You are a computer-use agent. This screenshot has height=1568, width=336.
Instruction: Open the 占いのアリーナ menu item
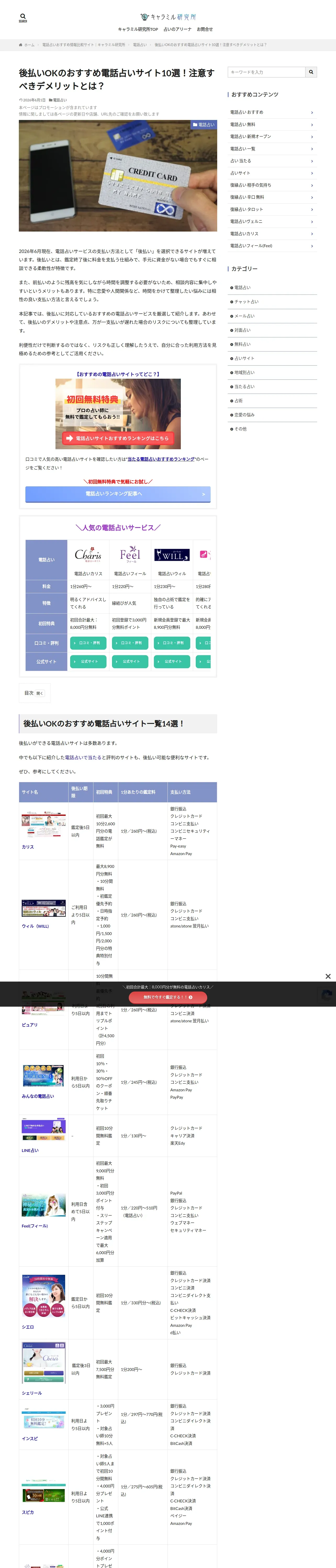177,29
